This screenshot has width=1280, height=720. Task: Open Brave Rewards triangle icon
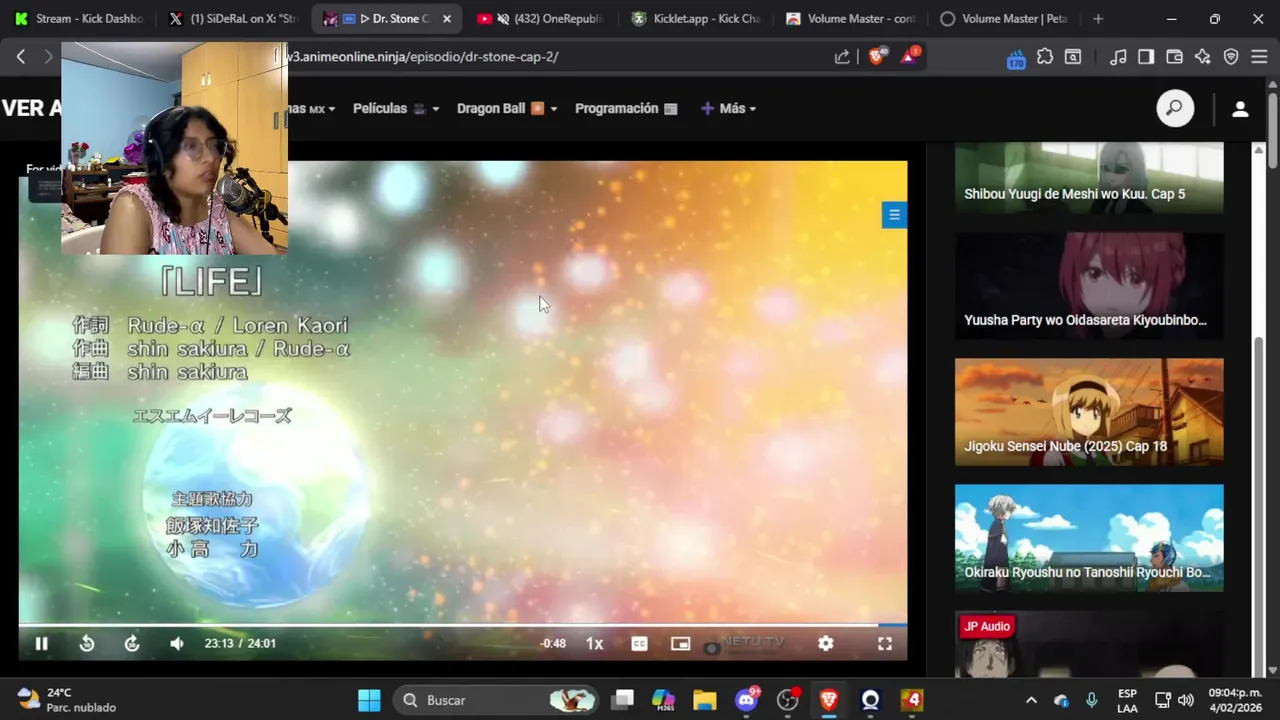[910, 56]
